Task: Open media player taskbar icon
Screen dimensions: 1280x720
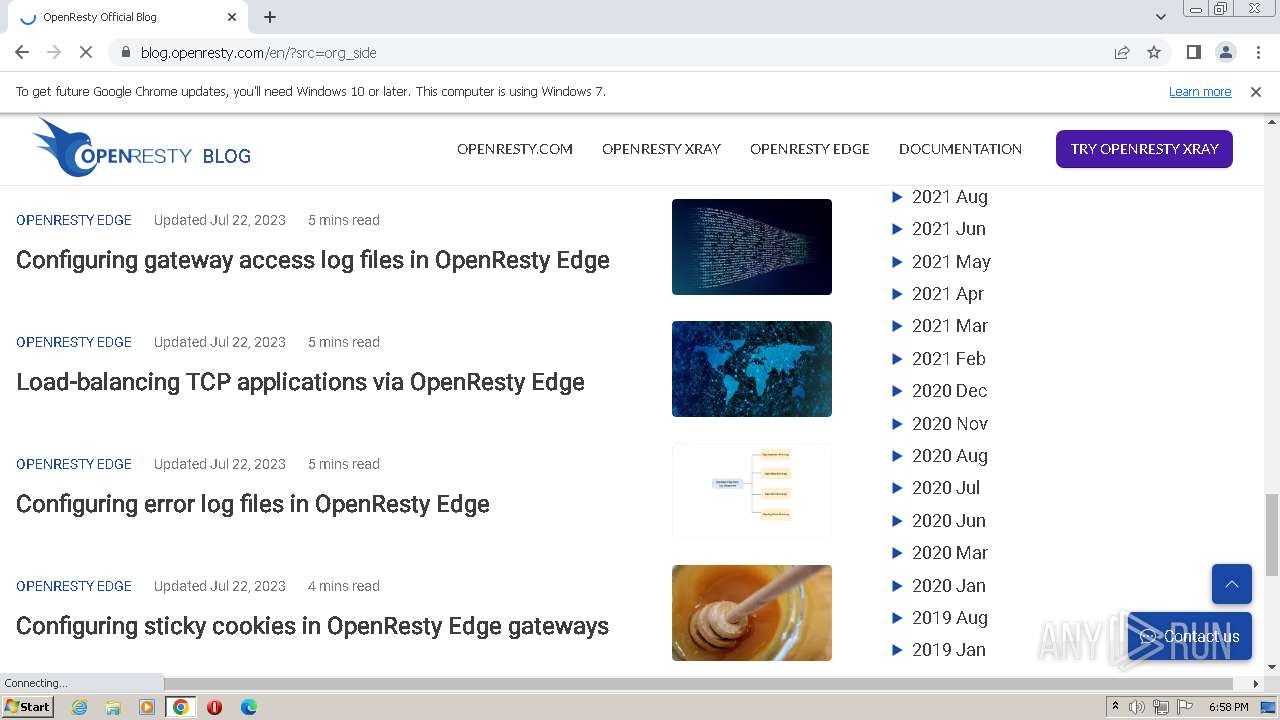Action: tap(147, 707)
